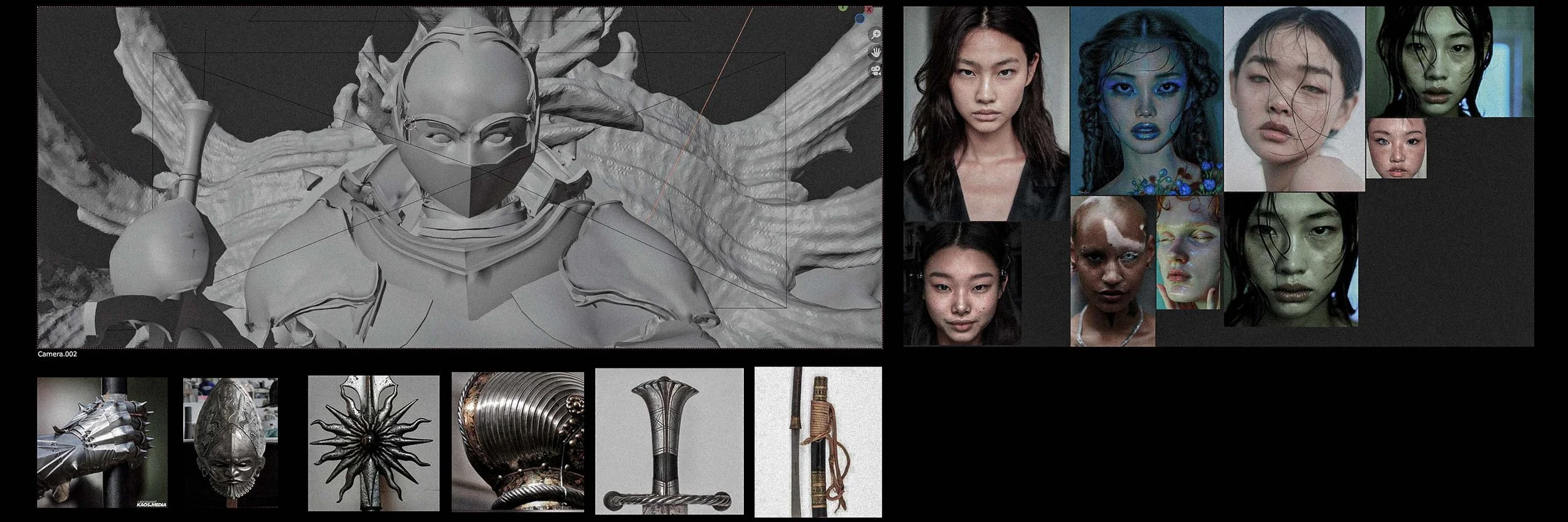The width and height of the screenshot is (1568, 522).
Task: Select the sword hilt reference image
Action: click(669, 441)
